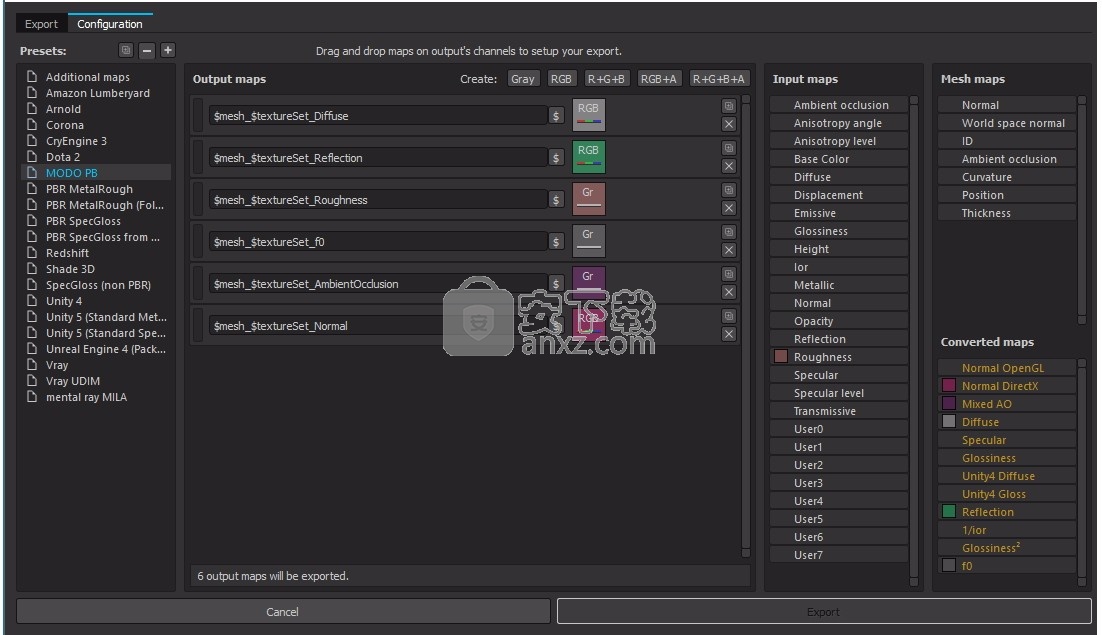The height and width of the screenshot is (635, 1102).
Task: Click the Output maps vertical scrollbar
Action: [x=746, y=327]
